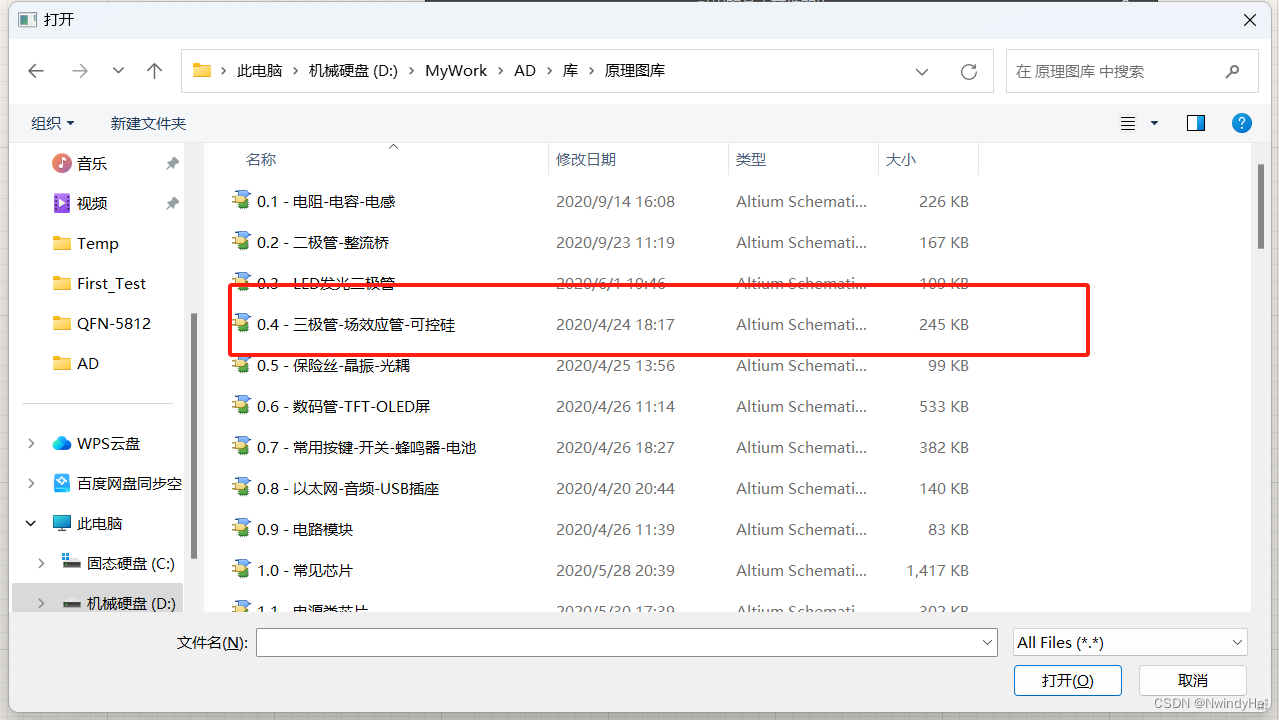This screenshot has width=1279, height=720.
Task: Click the refresh icon in address bar
Action: tap(967, 70)
